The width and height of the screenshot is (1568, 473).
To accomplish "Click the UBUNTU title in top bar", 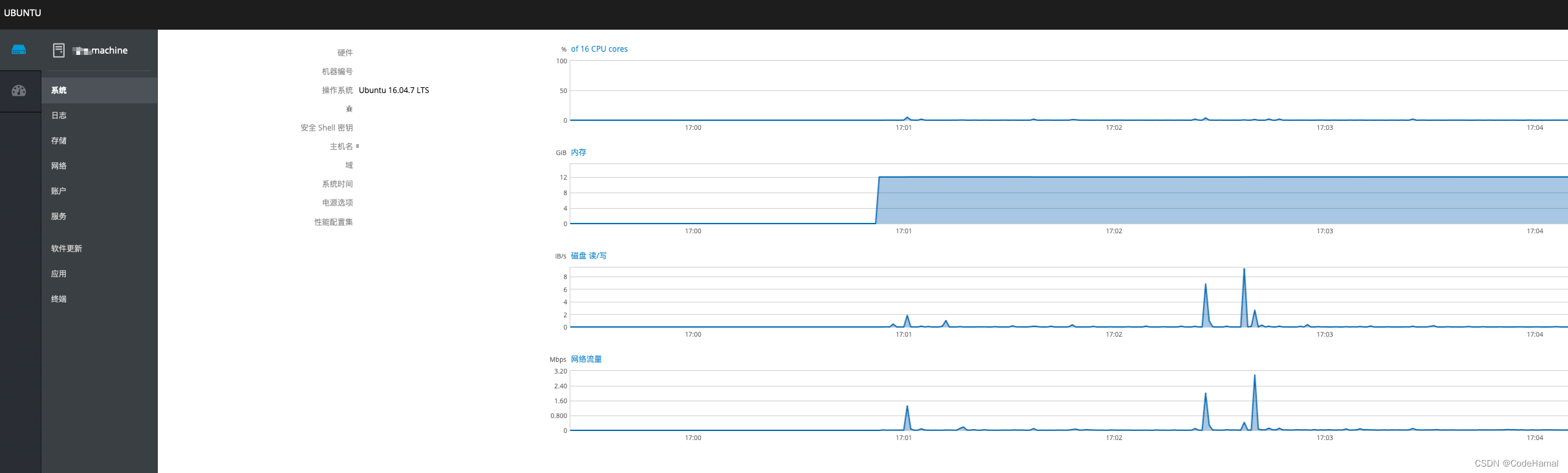I will [x=23, y=13].
